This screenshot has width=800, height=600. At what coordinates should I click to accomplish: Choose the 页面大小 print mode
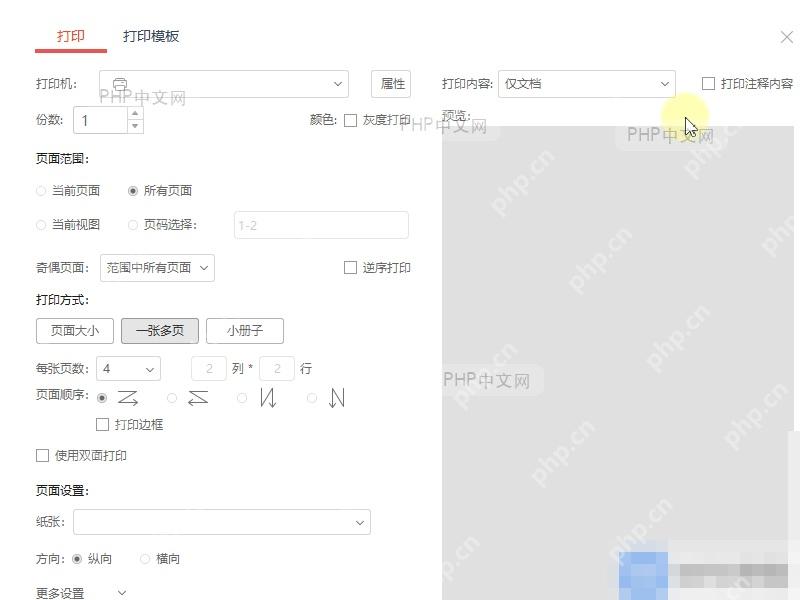(75, 331)
